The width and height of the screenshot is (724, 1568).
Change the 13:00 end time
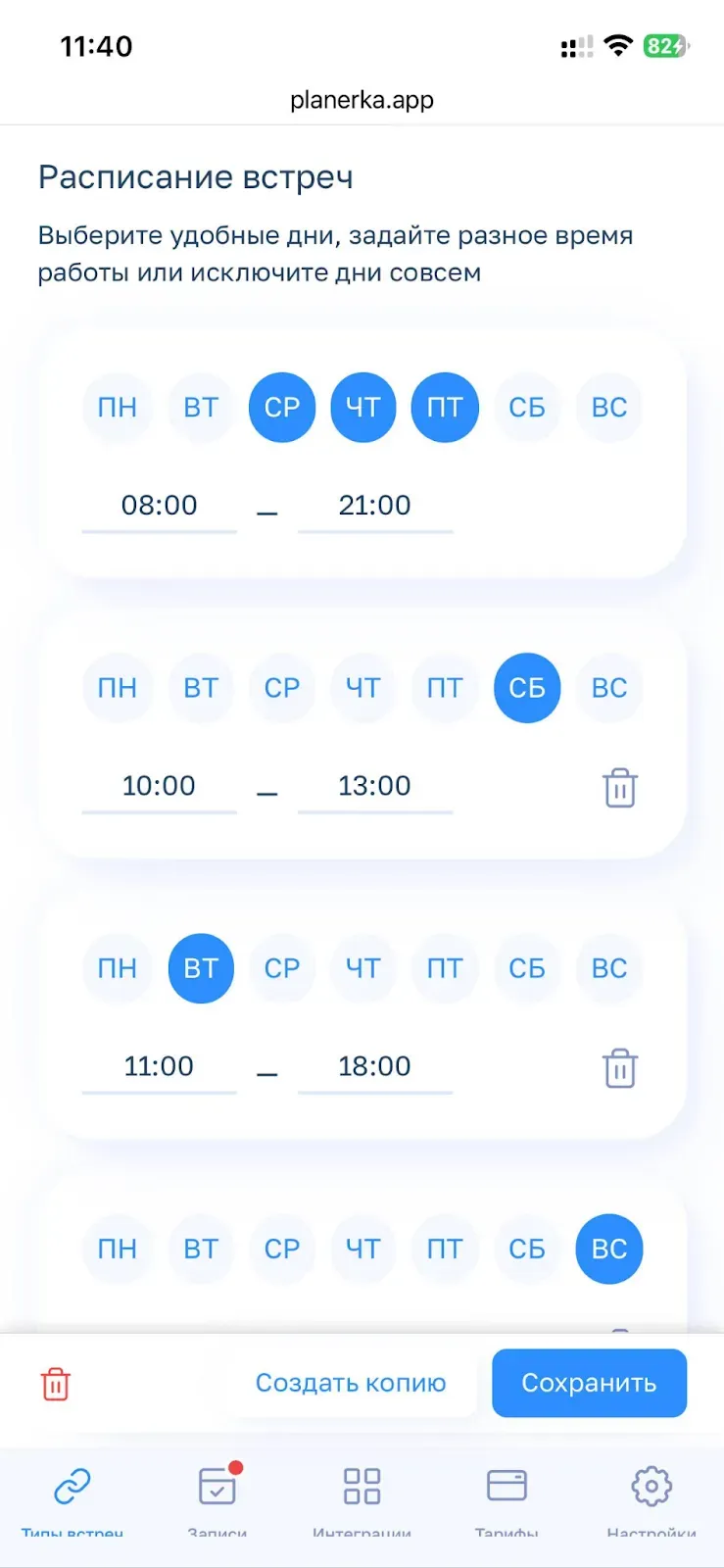coord(374,786)
